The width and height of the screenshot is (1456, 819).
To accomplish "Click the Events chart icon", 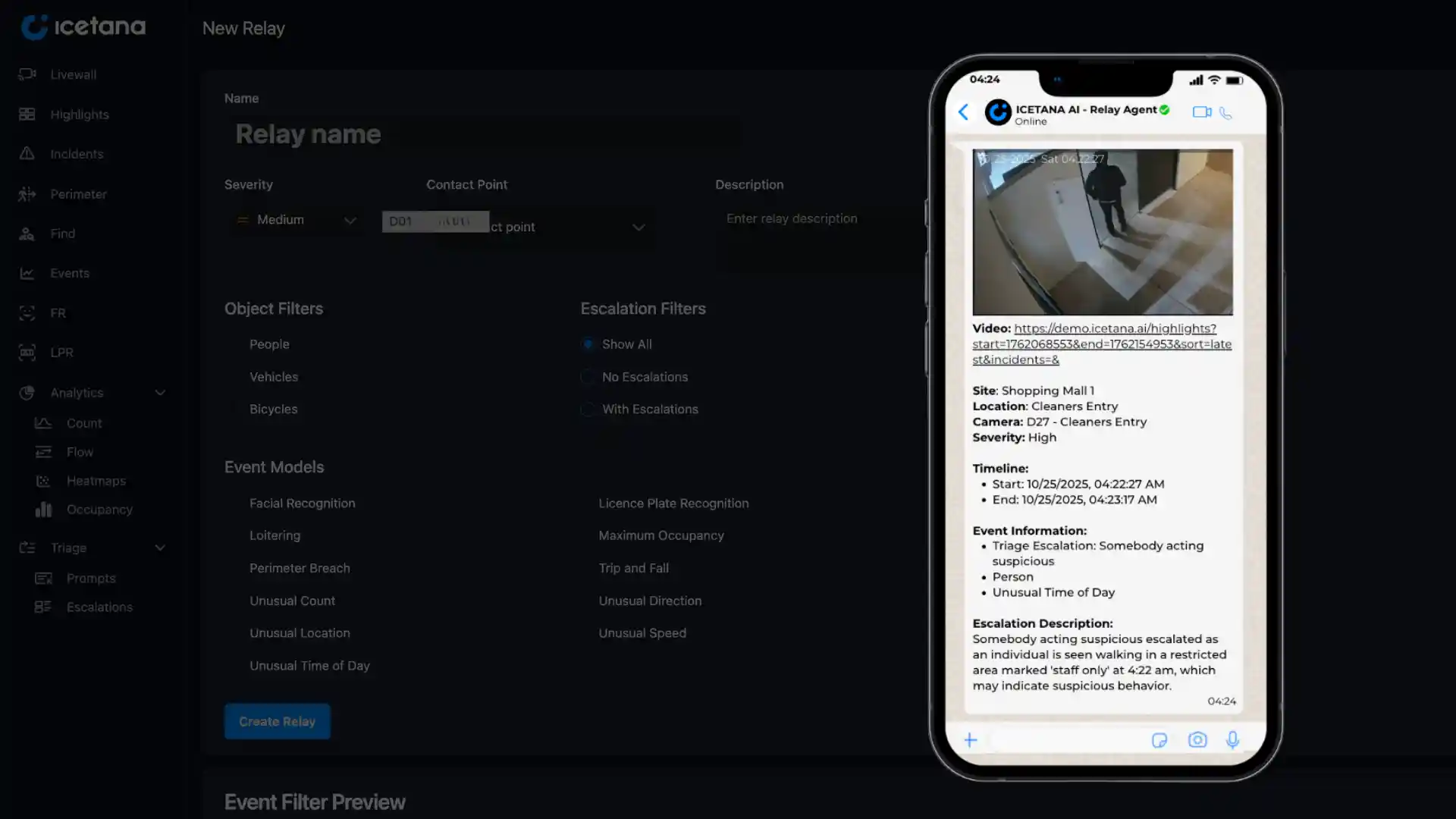I will [x=27, y=273].
